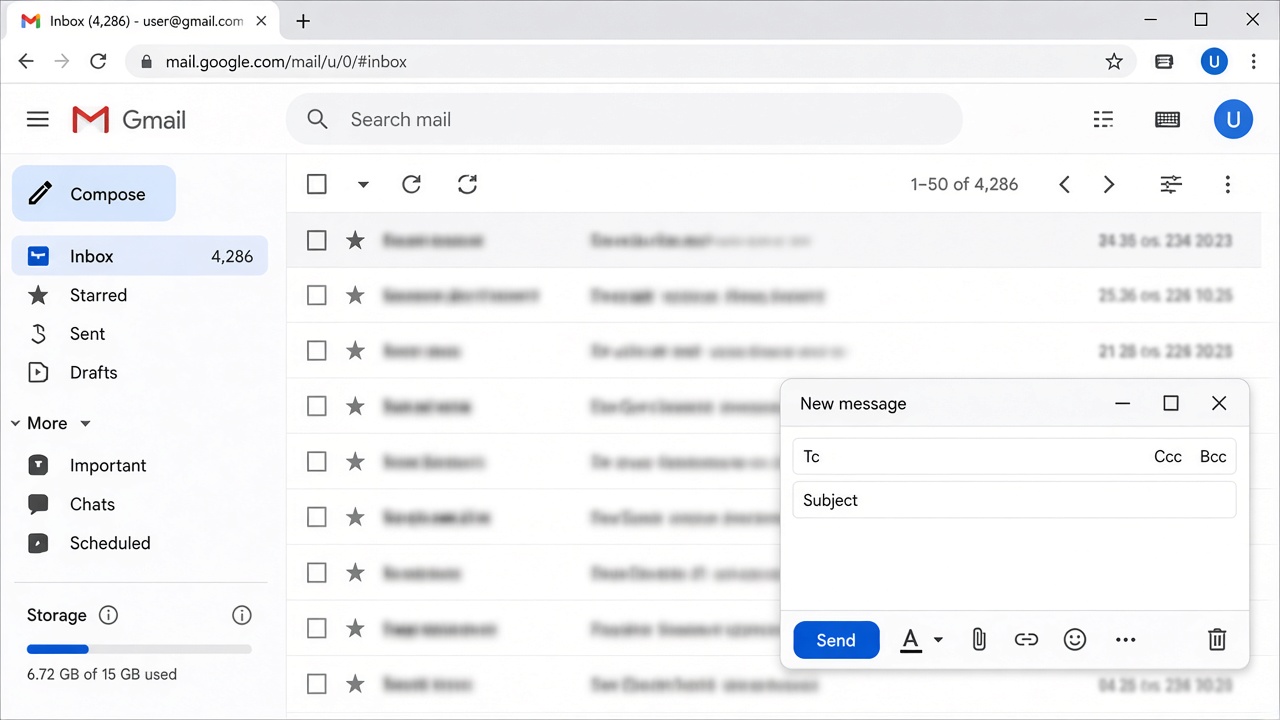Click the triangle arrow after the More label
The image size is (1280, 720).
pos(85,424)
